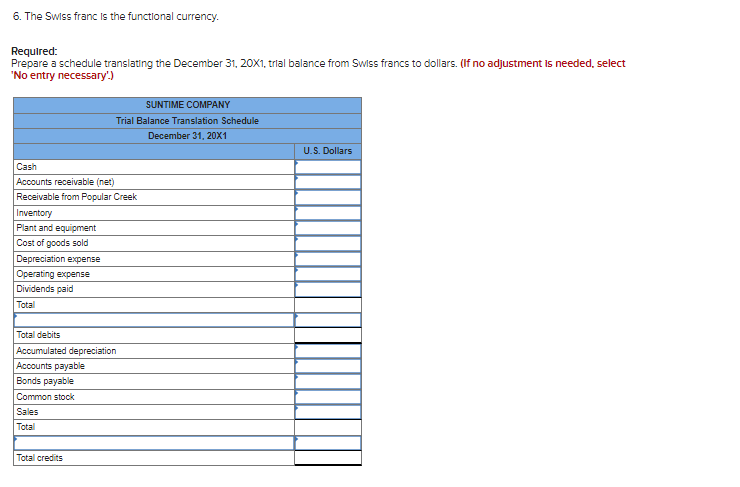Click the 'SUNTIME COMPANY' table title
This screenshot has height=487, width=740.
(x=188, y=105)
